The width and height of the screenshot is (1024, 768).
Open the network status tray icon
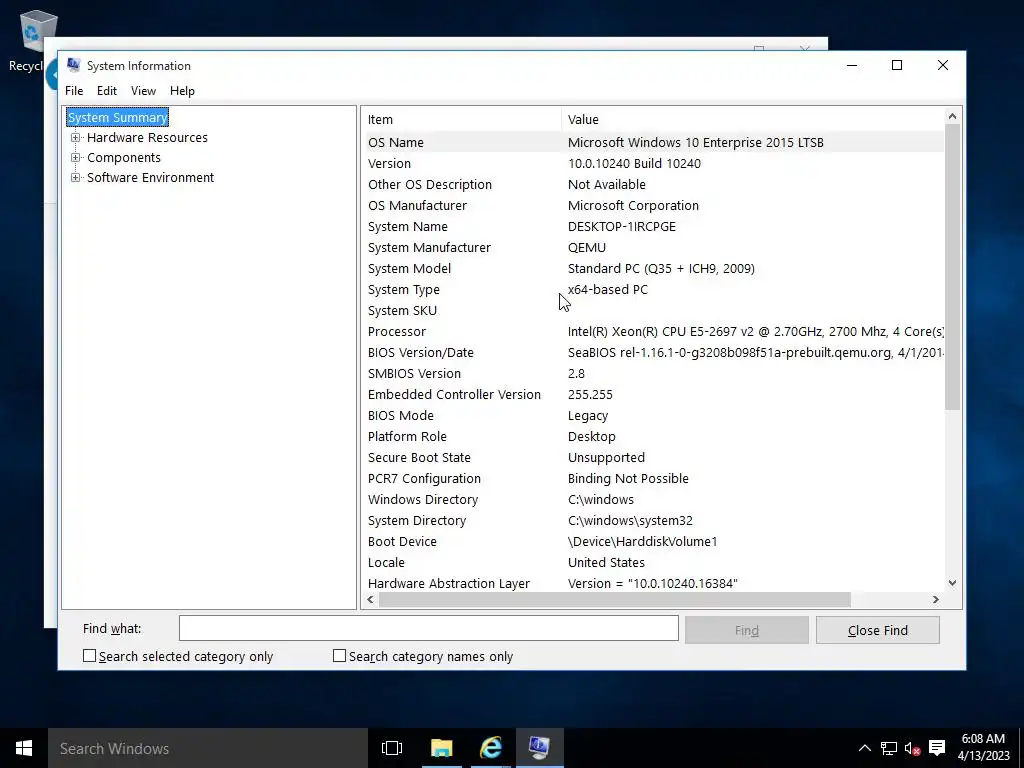[x=888, y=748]
